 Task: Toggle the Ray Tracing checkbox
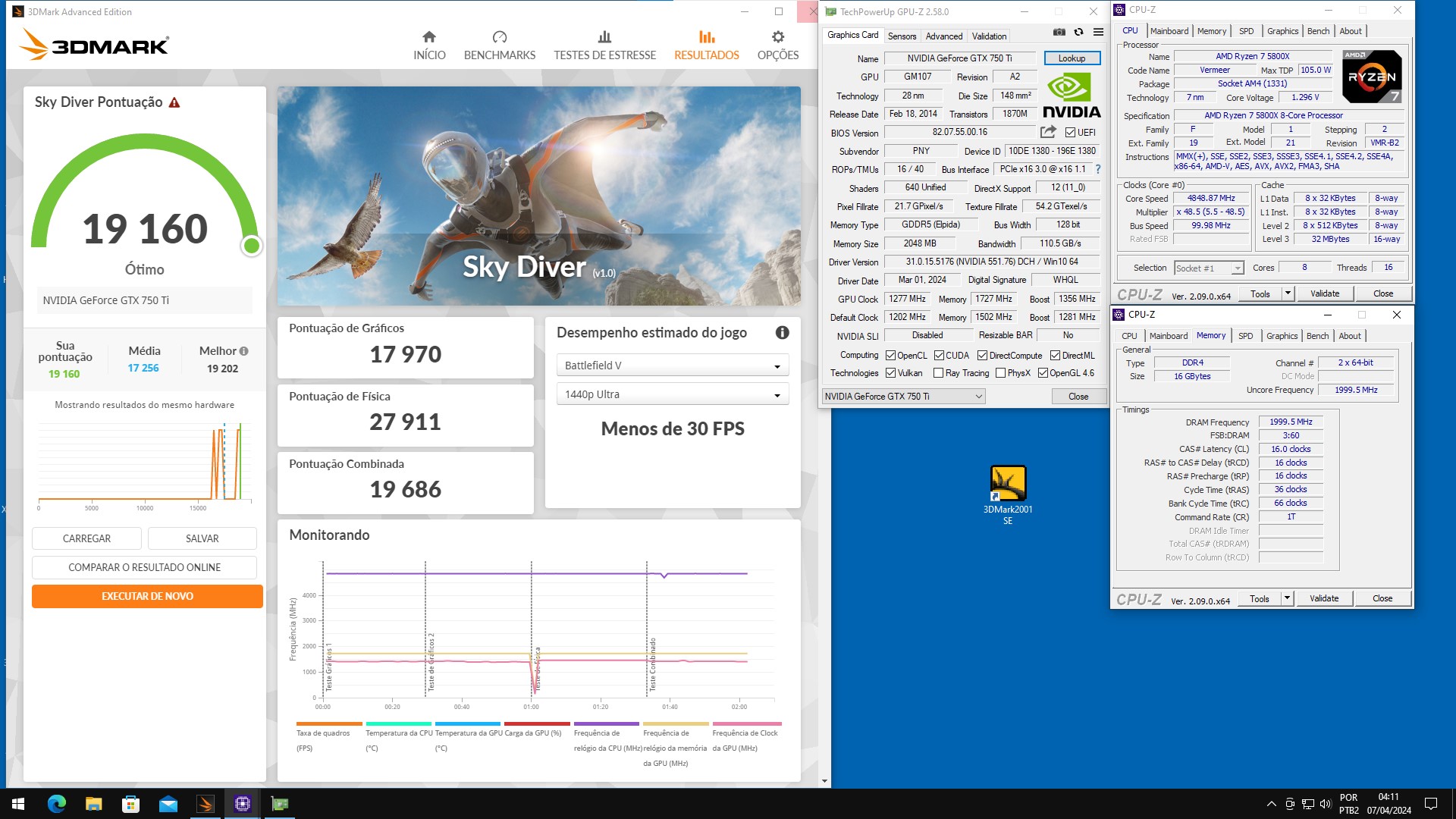click(938, 372)
